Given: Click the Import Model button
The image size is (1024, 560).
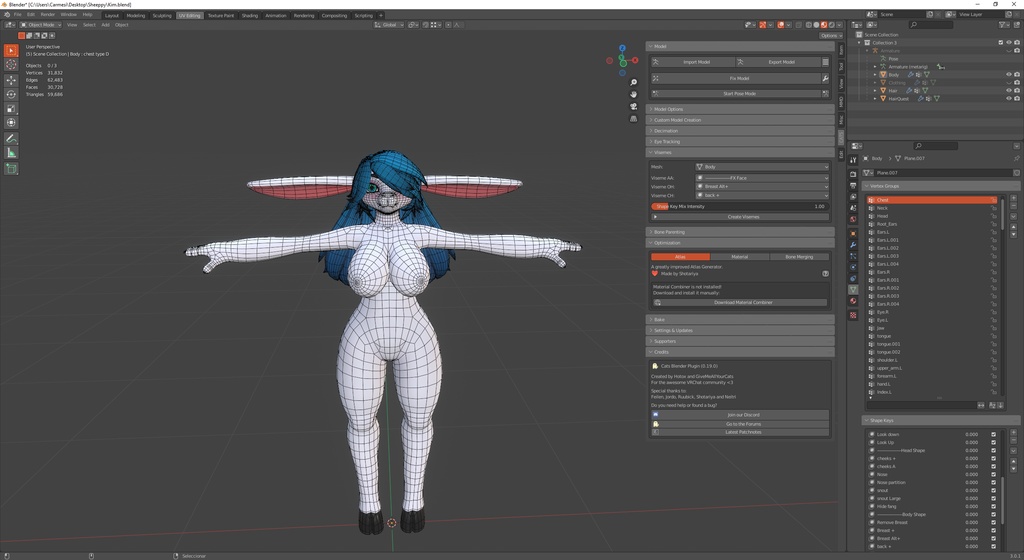Looking at the screenshot, I should coord(693,62).
